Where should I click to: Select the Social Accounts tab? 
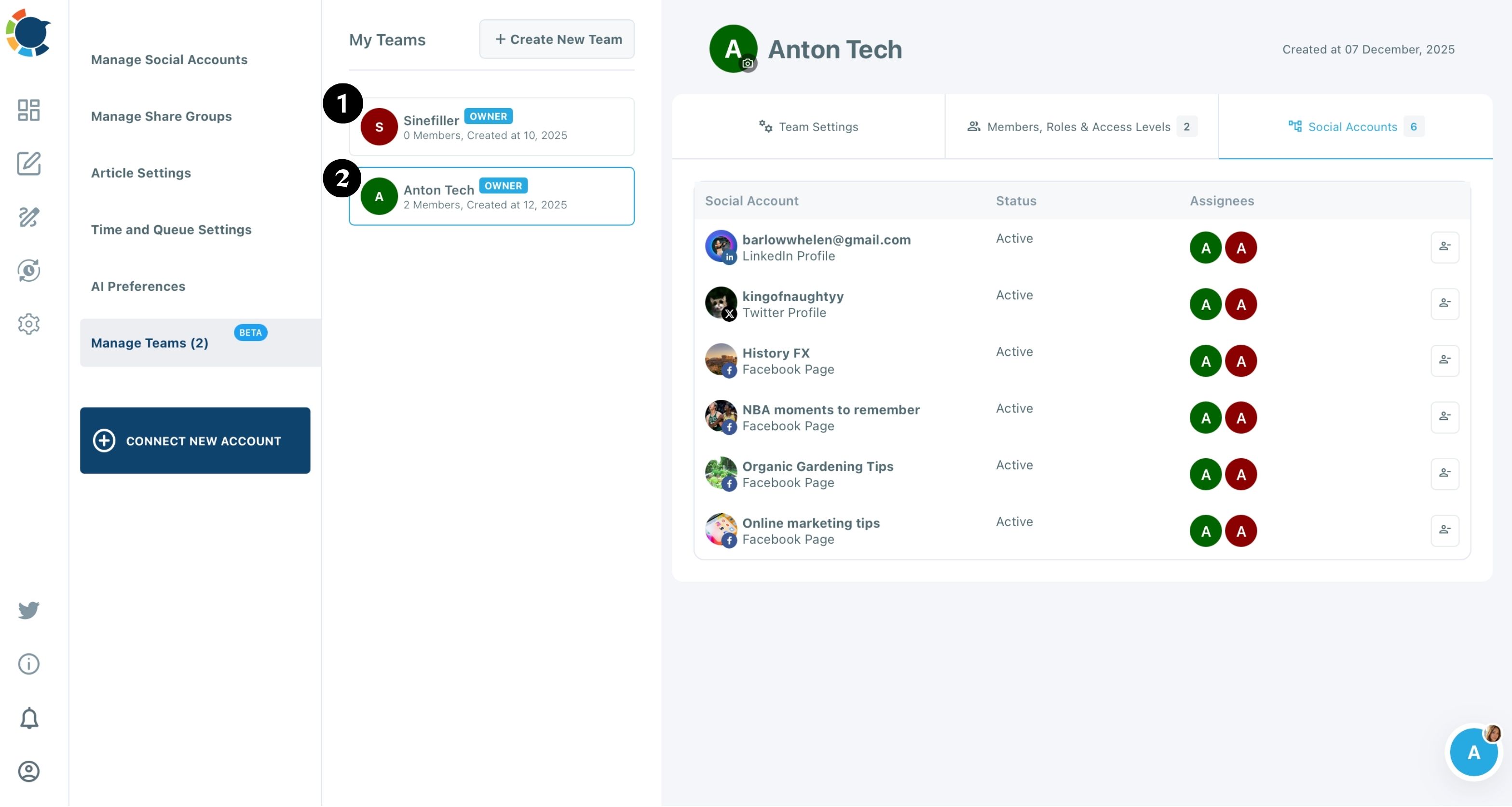[1355, 126]
